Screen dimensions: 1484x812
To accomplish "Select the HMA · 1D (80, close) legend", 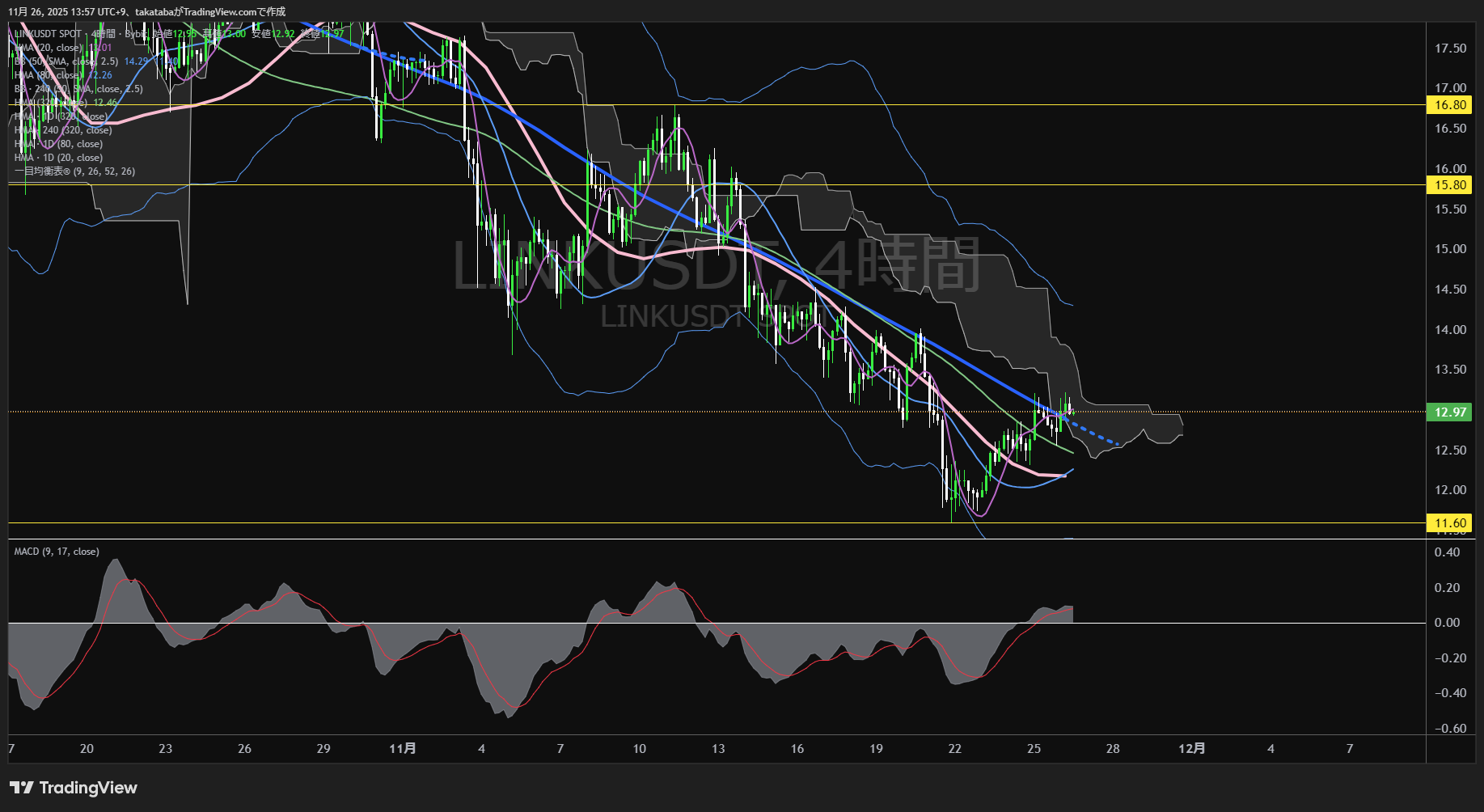I will click(x=58, y=144).
